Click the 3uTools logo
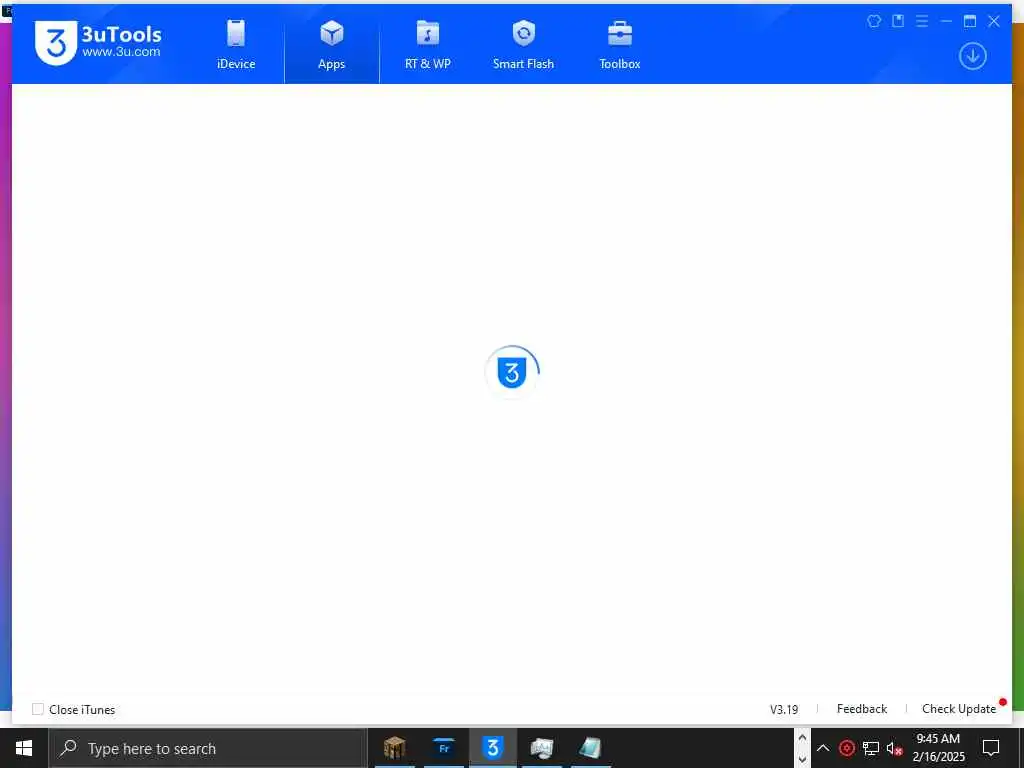 [98, 42]
